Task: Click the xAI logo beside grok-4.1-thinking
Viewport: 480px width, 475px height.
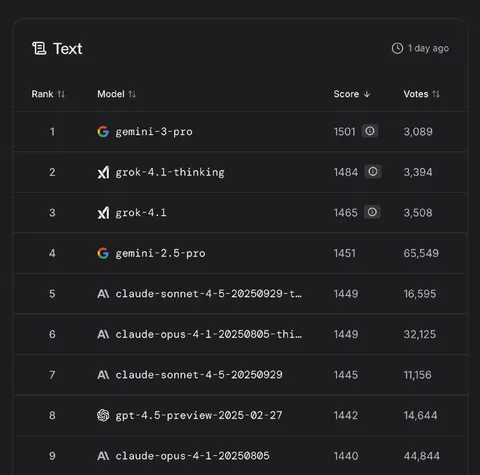Action: click(103, 172)
